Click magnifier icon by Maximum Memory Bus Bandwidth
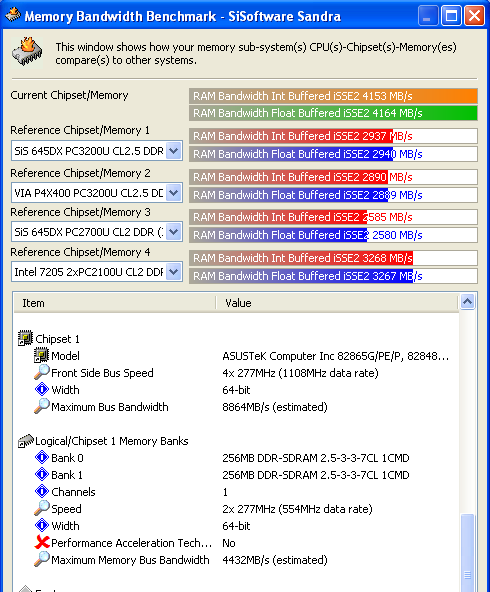490x592 pixels. pos(42,559)
